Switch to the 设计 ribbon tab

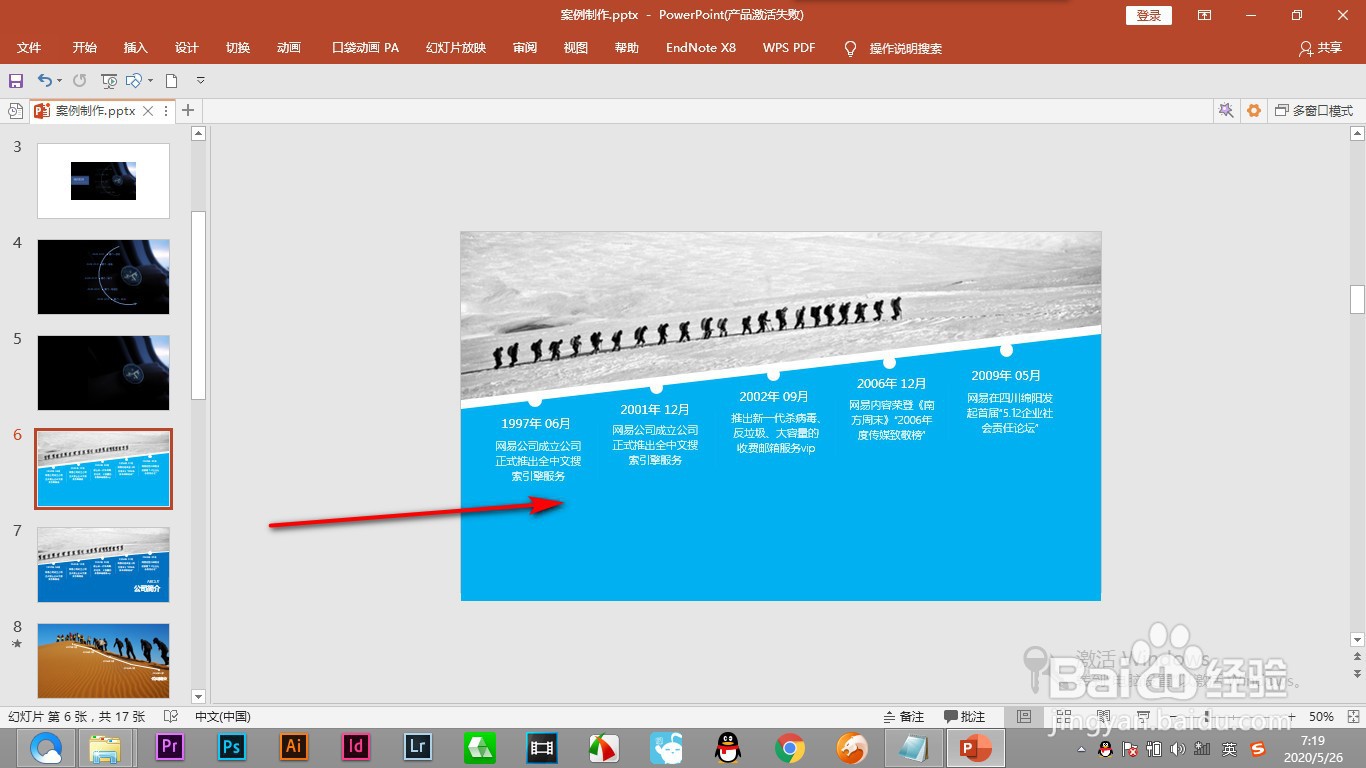(x=187, y=48)
